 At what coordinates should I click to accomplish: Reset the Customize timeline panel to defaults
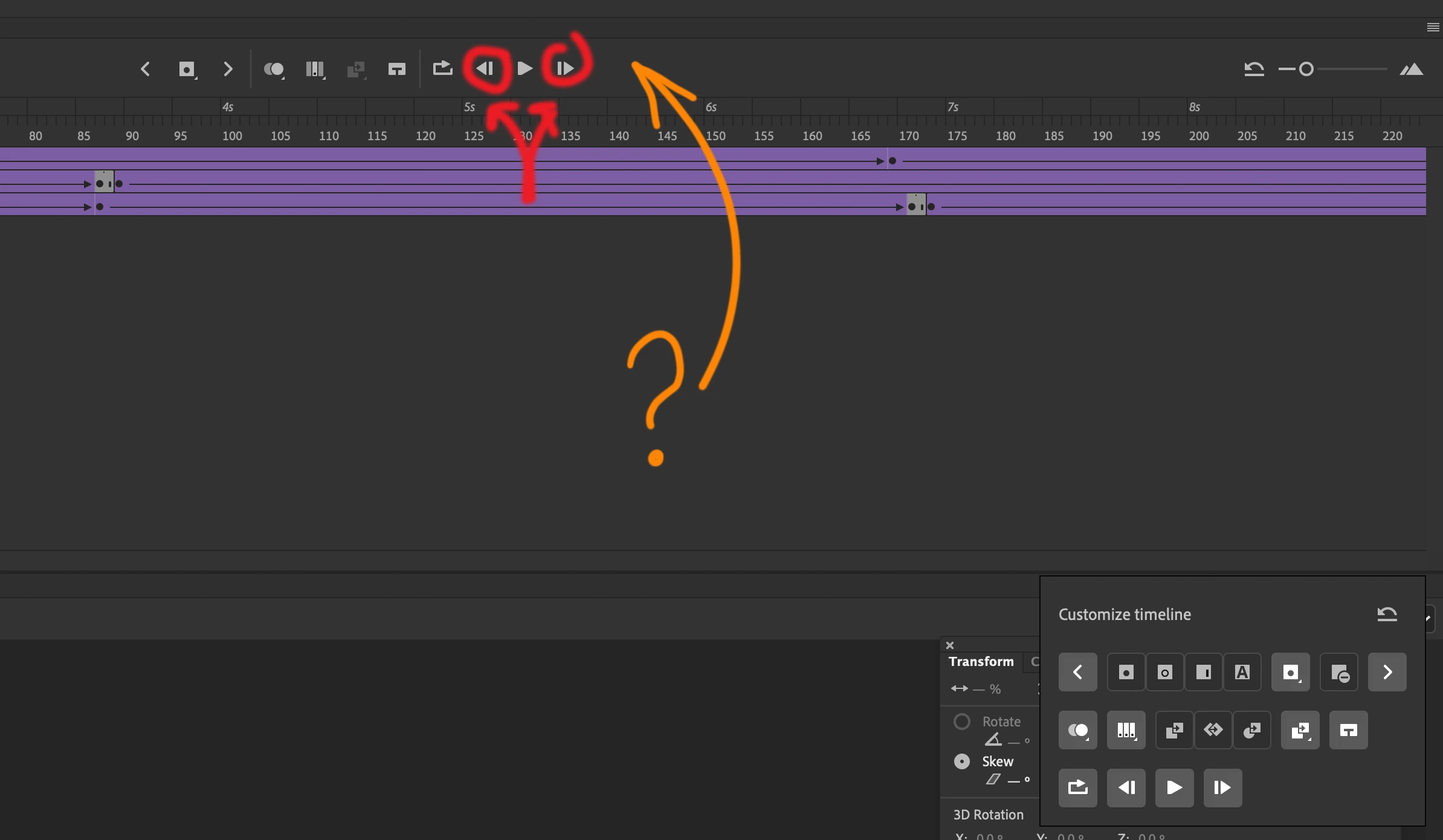[1387, 614]
